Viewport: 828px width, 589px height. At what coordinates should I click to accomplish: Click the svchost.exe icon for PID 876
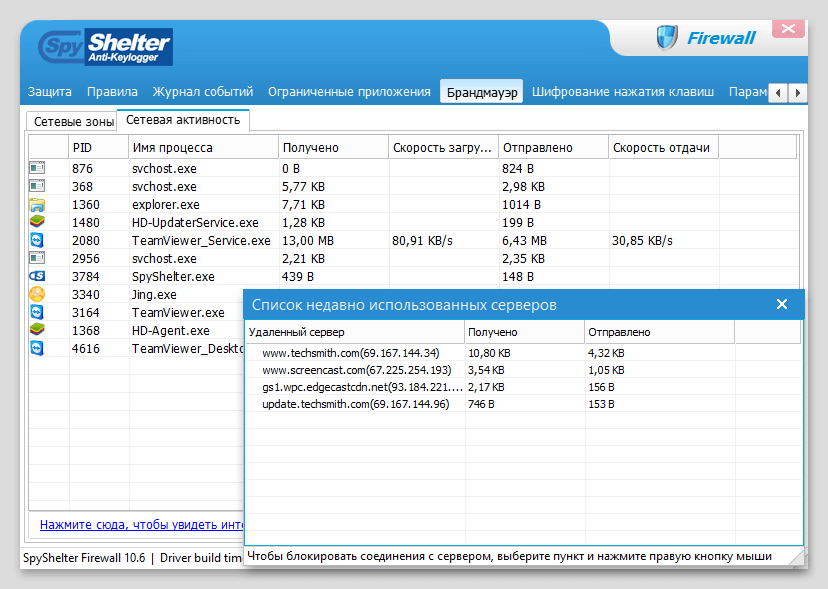tap(37, 169)
